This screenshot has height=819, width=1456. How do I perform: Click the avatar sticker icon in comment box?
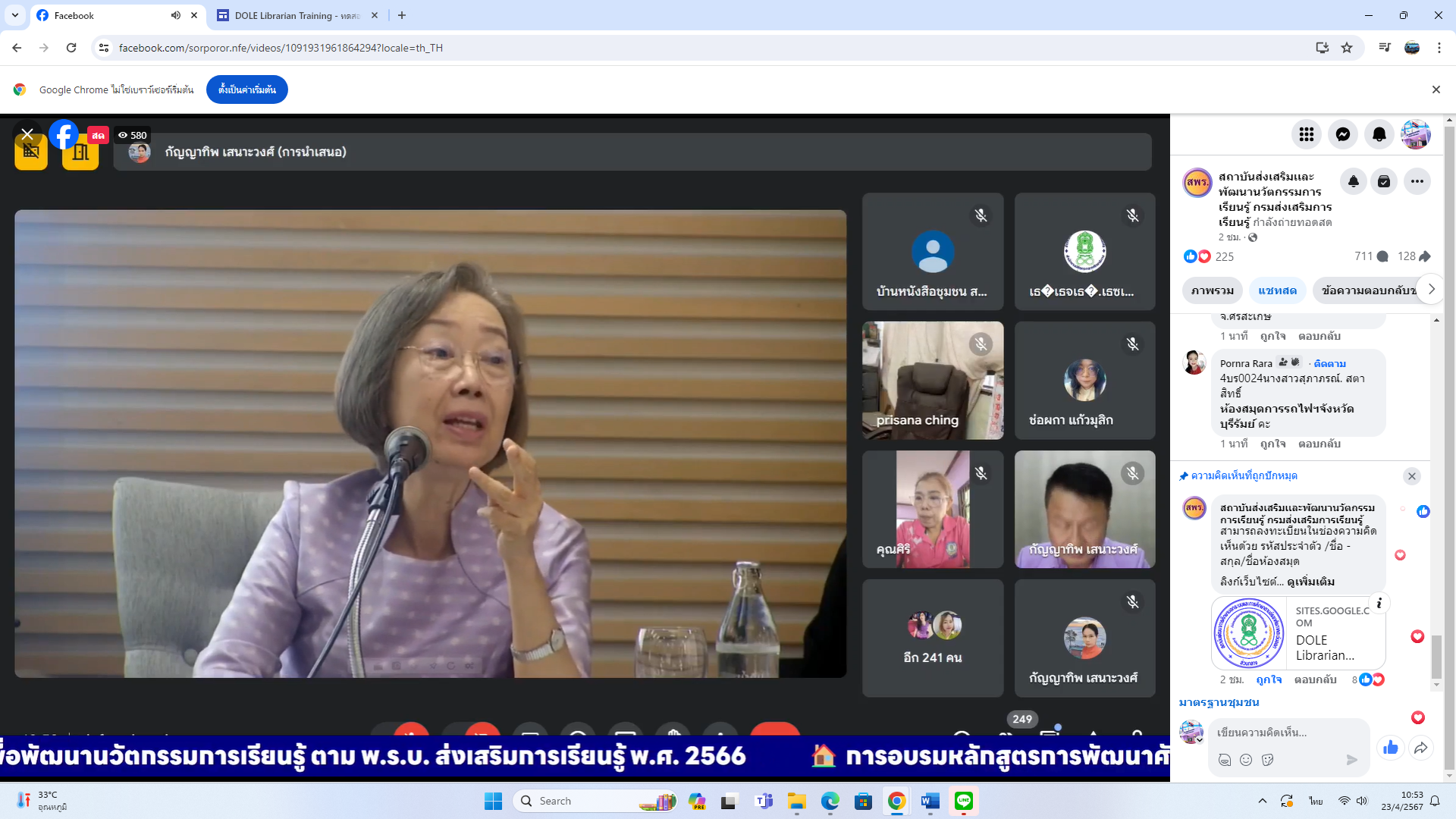point(1224,760)
